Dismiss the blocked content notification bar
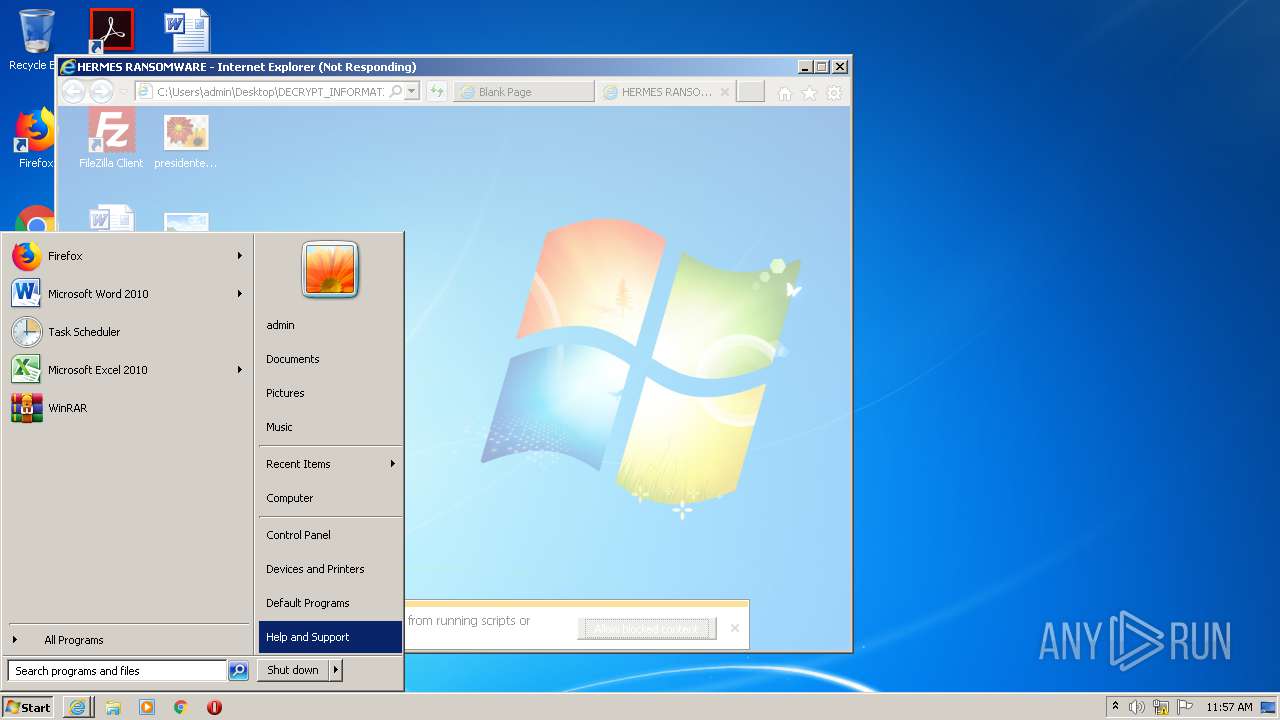 tap(735, 628)
